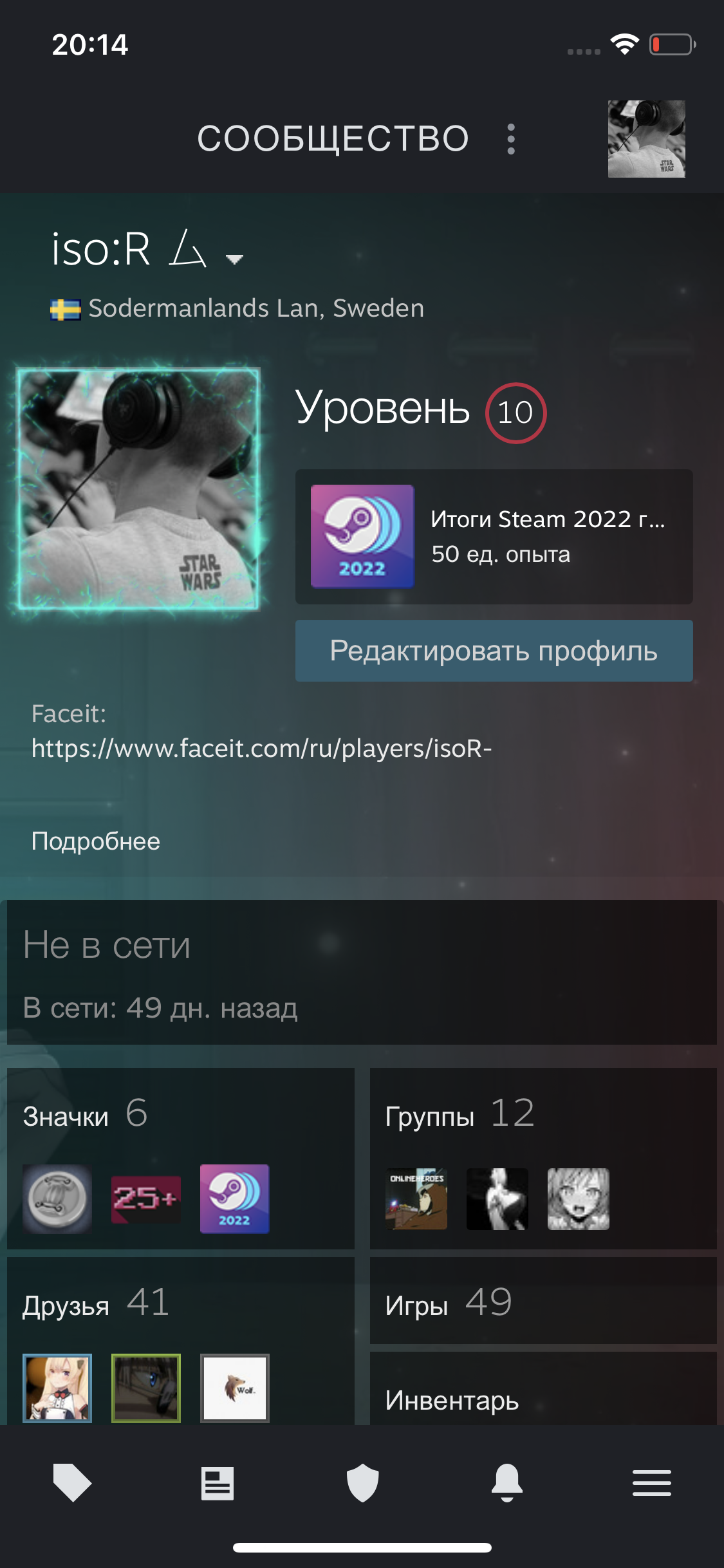This screenshot has height=1568, width=724.
Task: Tap the small profile avatar in header
Action: click(x=646, y=139)
